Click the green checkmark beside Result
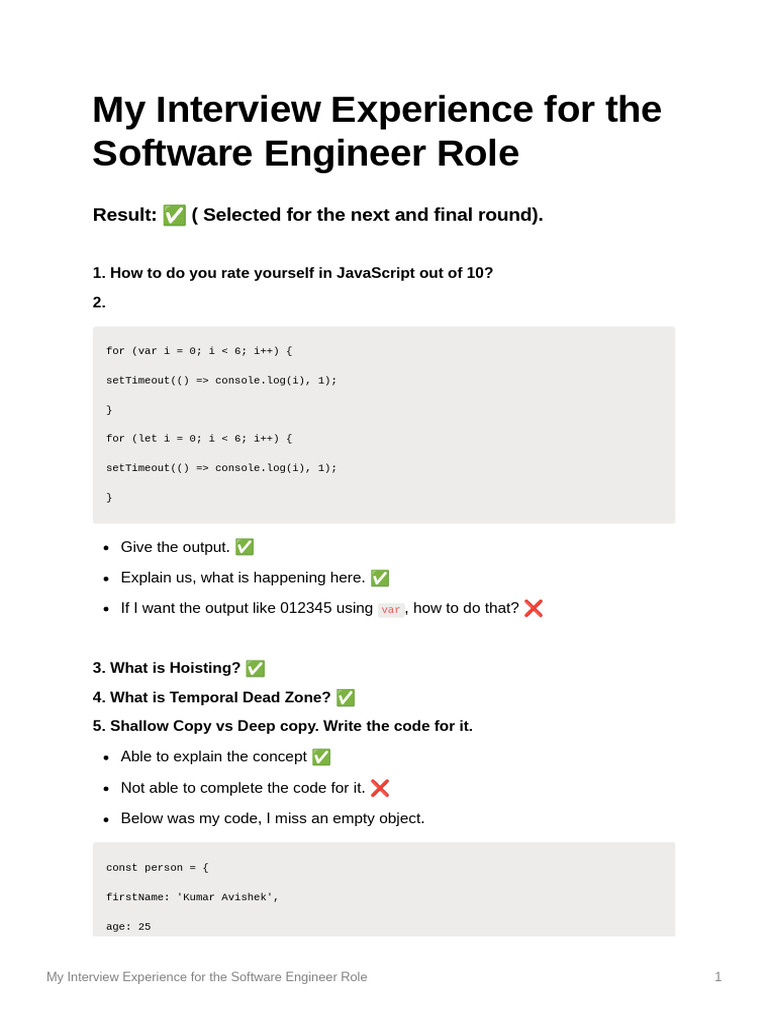 174,215
